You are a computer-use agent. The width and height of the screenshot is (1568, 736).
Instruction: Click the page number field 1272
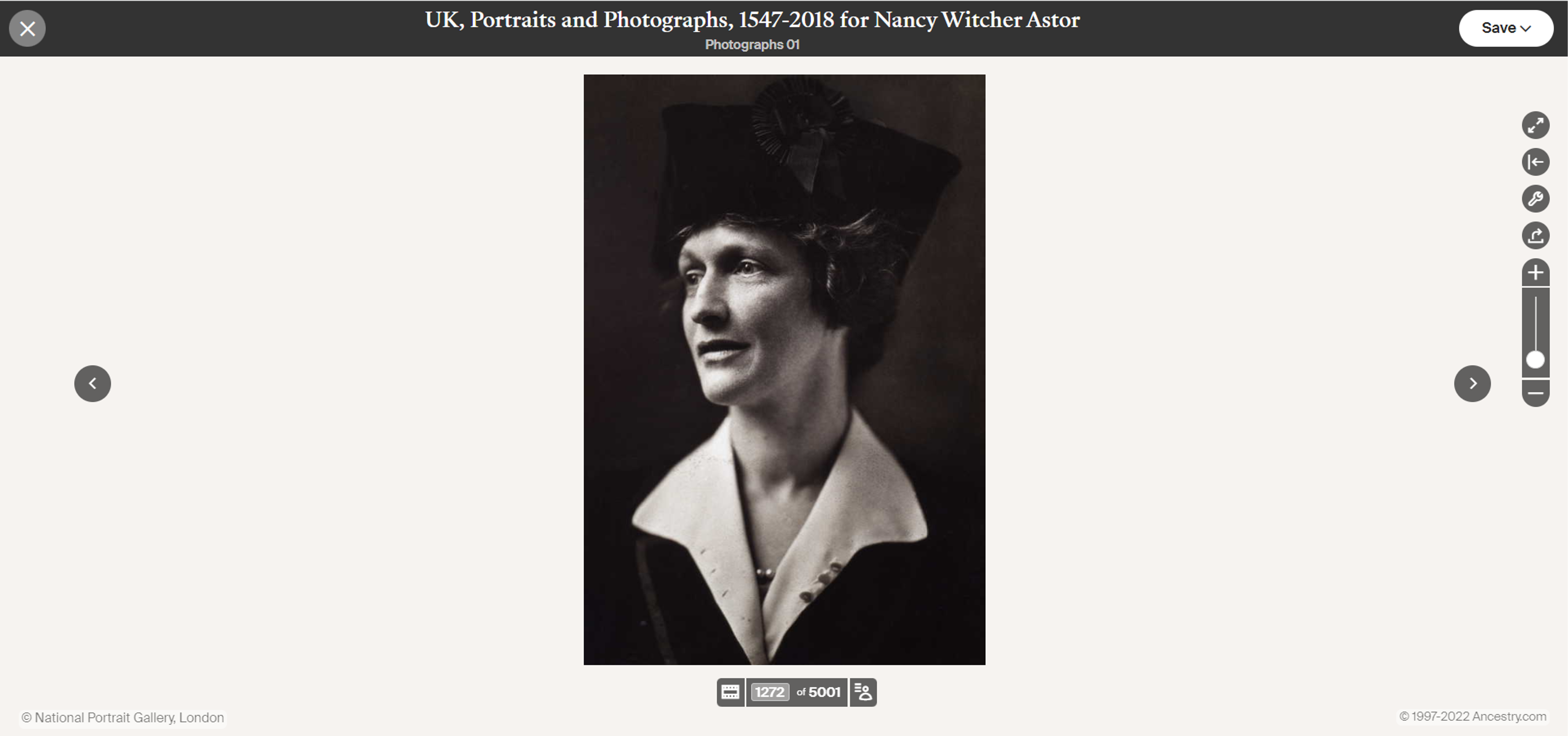point(769,692)
